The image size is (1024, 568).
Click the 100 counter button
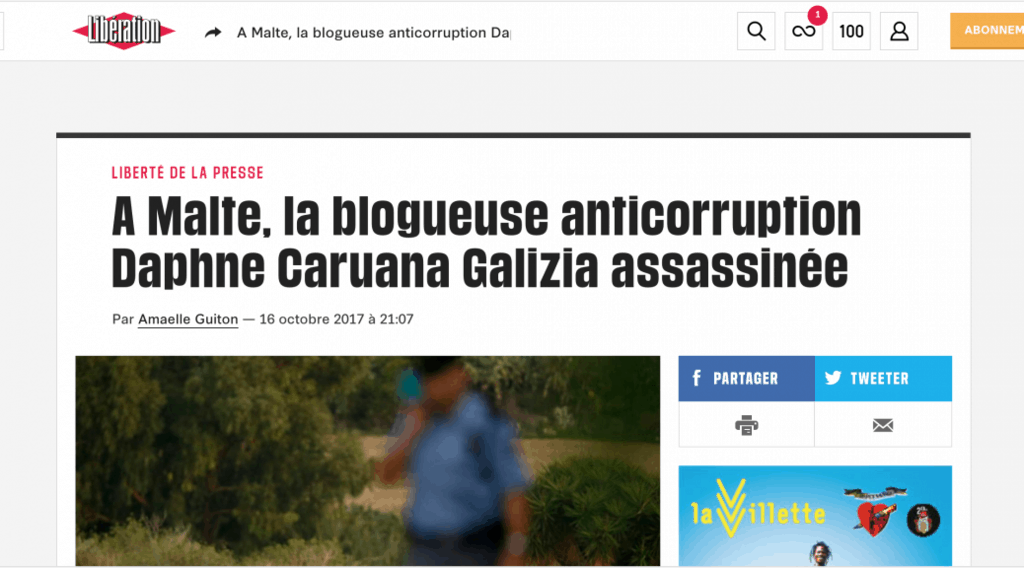tap(851, 31)
